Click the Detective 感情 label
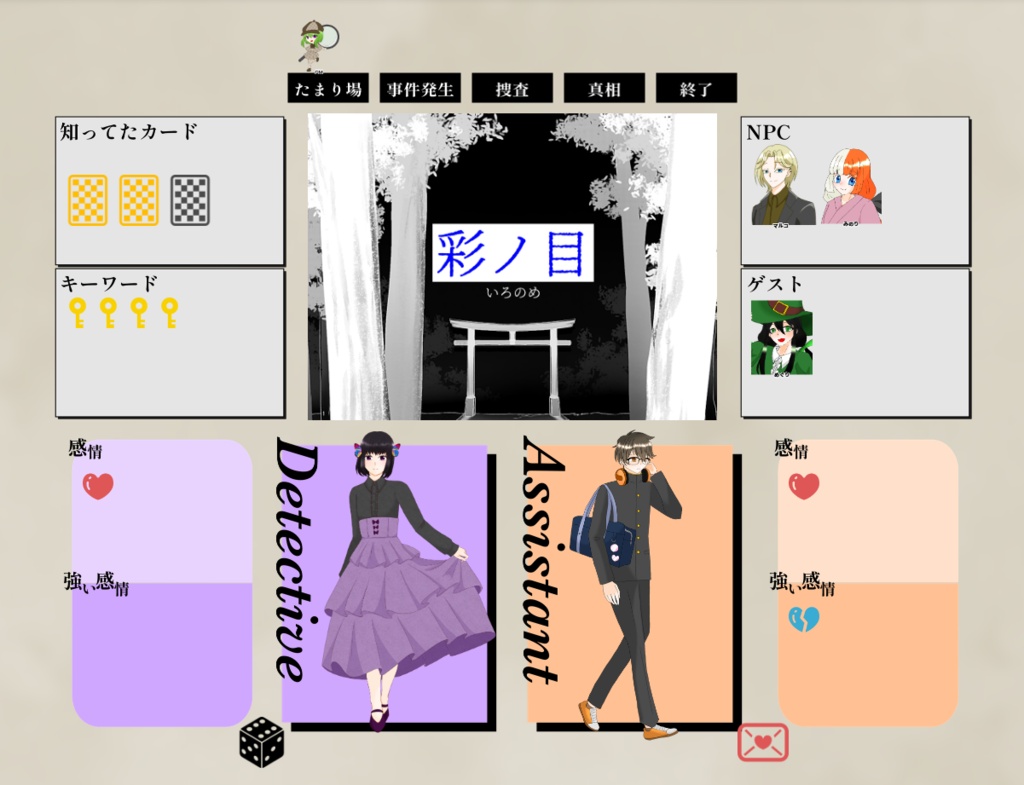The height and width of the screenshot is (785, 1024). [x=85, y=449]
